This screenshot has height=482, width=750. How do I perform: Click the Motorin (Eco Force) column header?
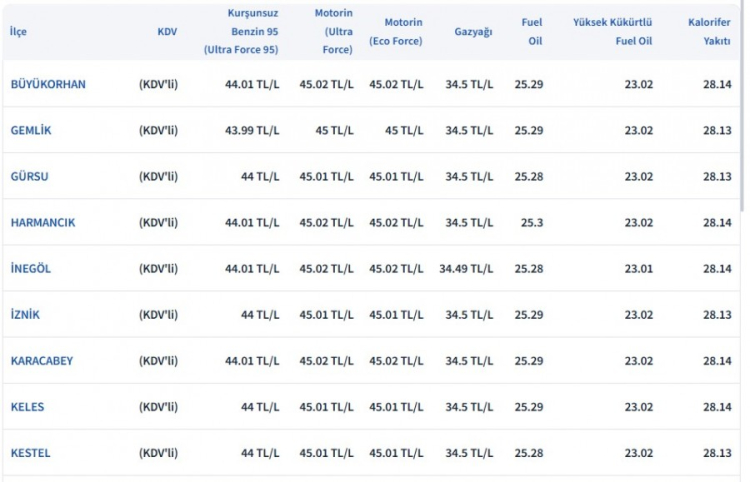point(397,32)
